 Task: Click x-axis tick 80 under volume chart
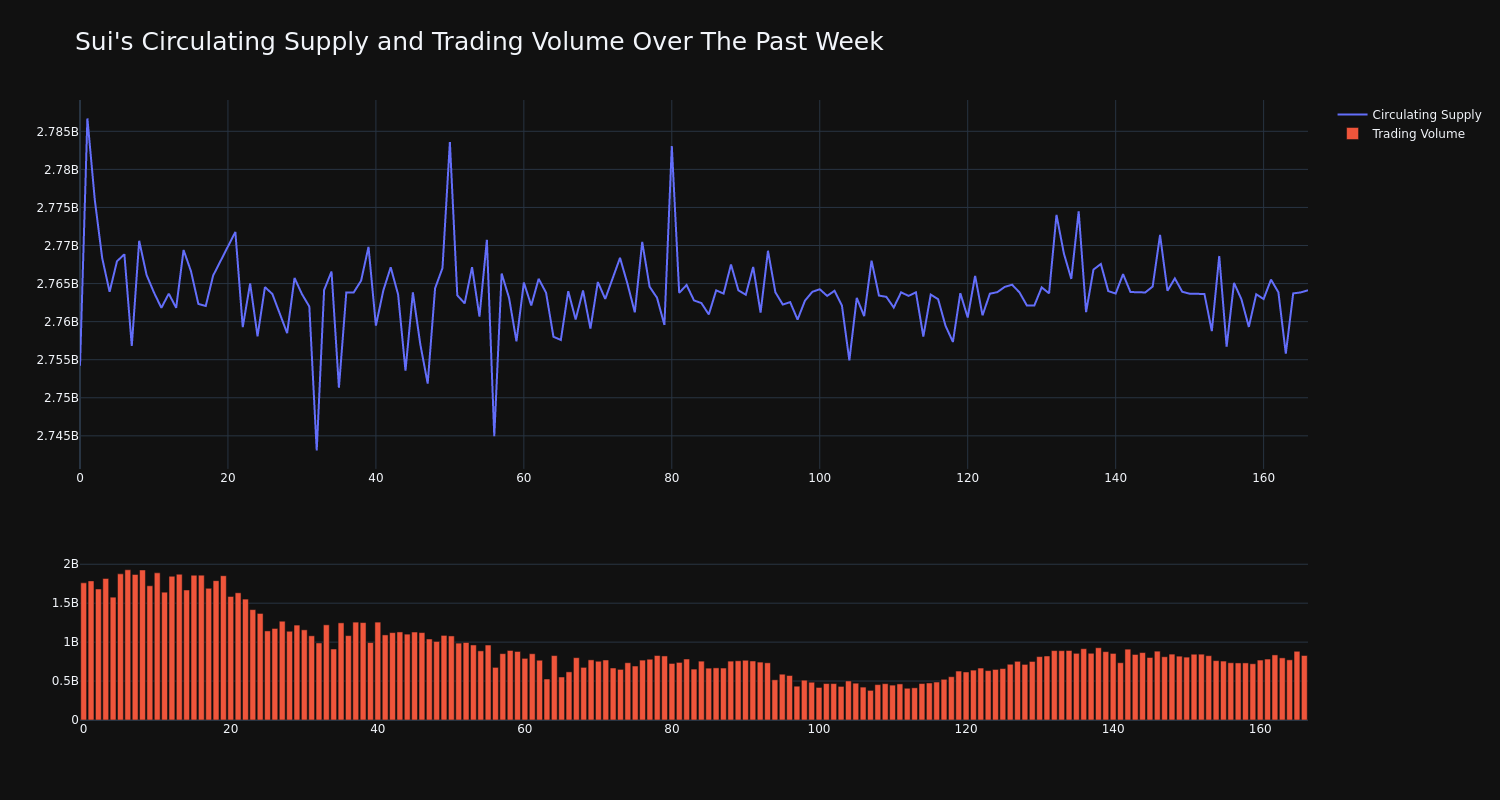coord(672,729)
